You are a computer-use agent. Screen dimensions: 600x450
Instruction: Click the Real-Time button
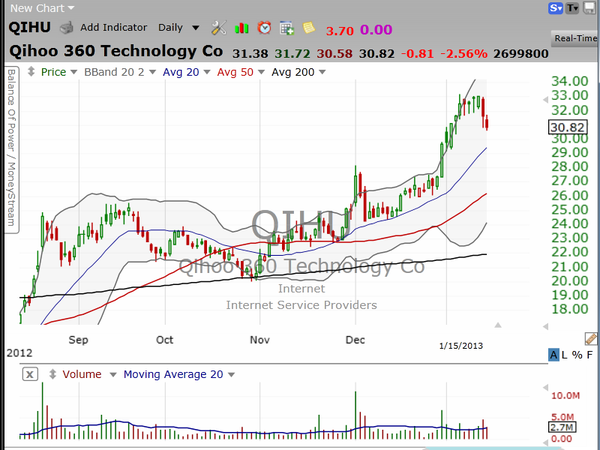(575, 38)
